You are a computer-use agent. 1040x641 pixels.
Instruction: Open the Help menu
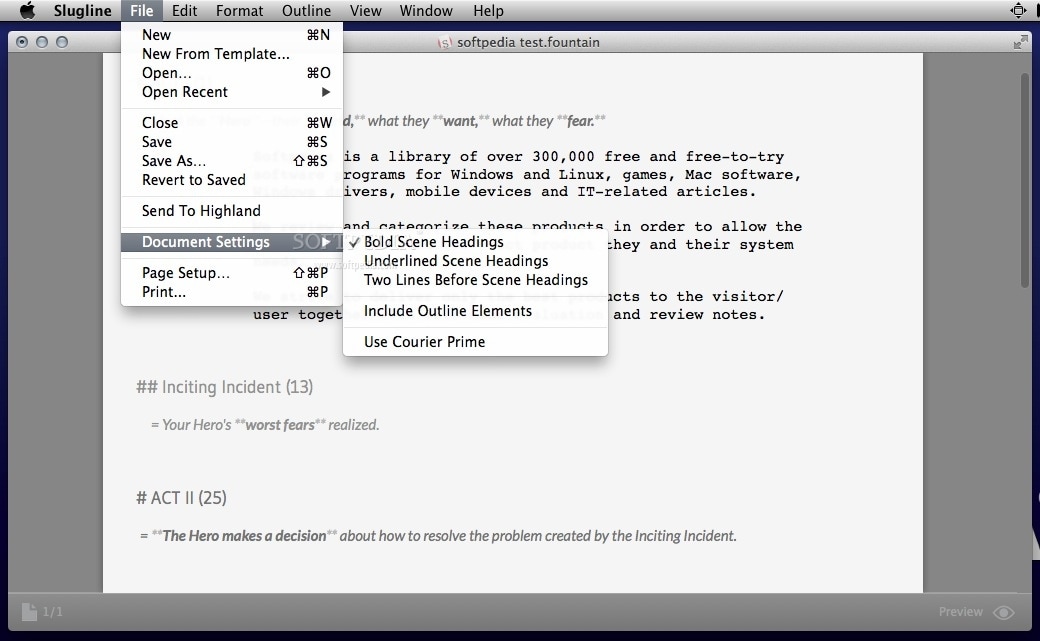pyautogui.click(x=488, y=11)
